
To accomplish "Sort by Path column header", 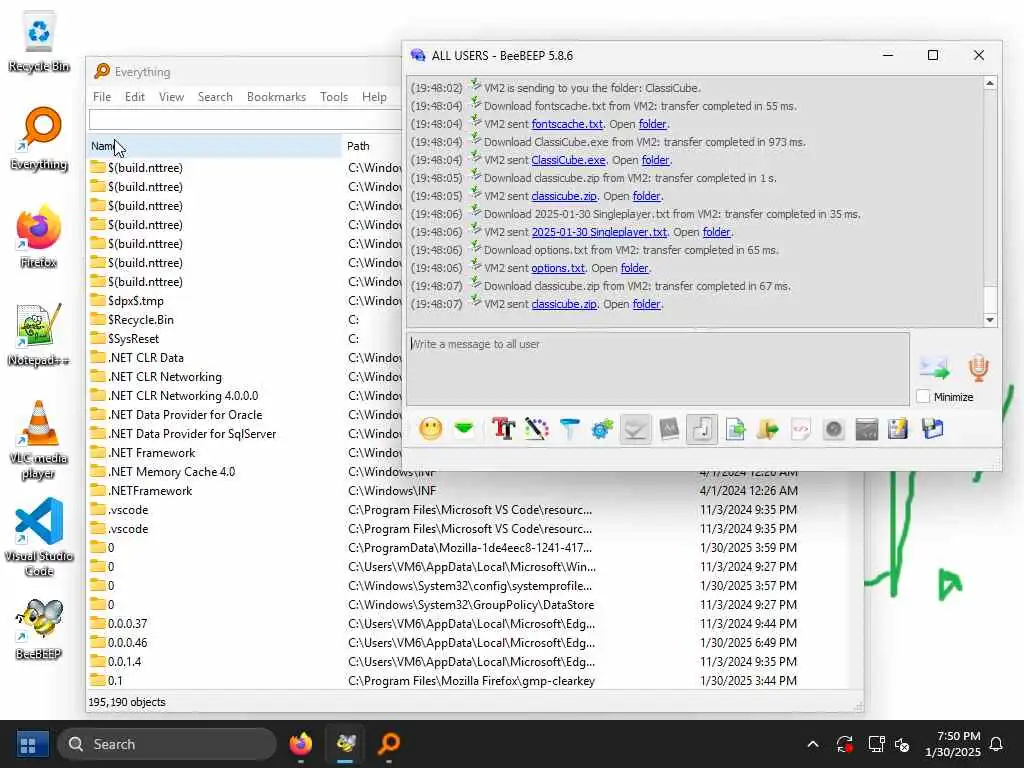I will point(359,146).
